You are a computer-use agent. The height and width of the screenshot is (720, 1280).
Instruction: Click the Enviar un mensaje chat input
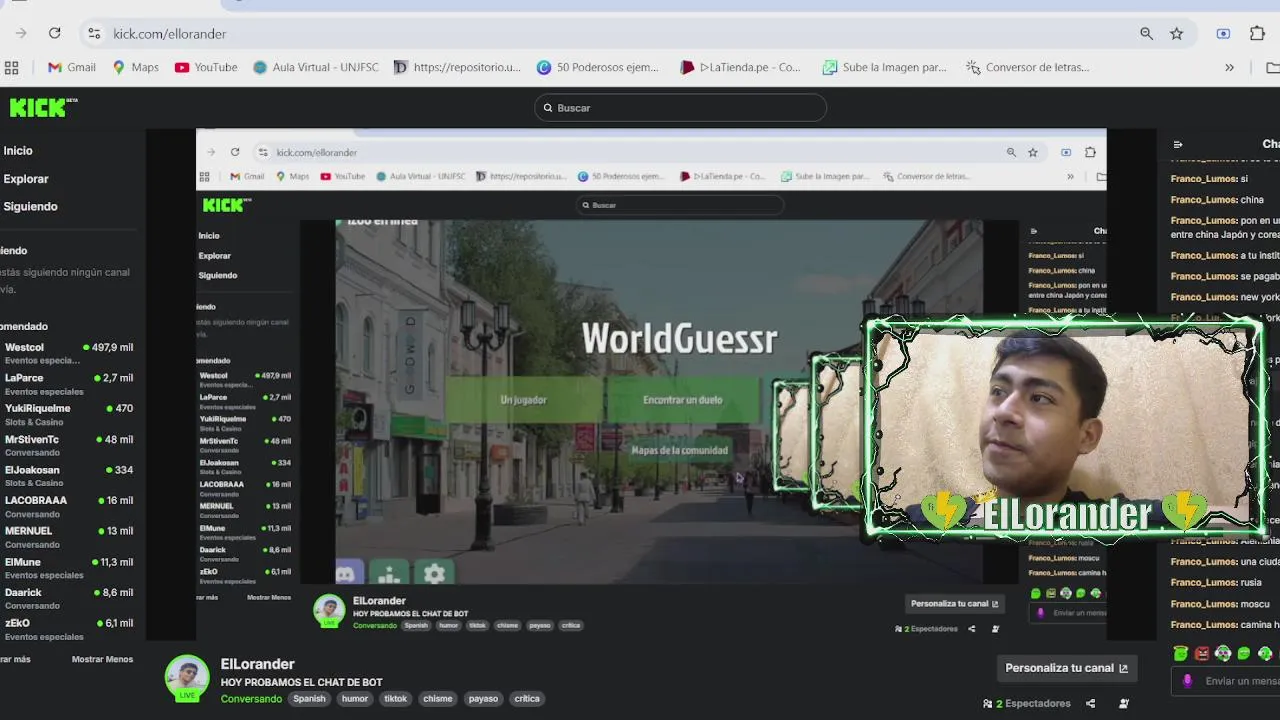pyautogui.click(x=1225, y=681)
